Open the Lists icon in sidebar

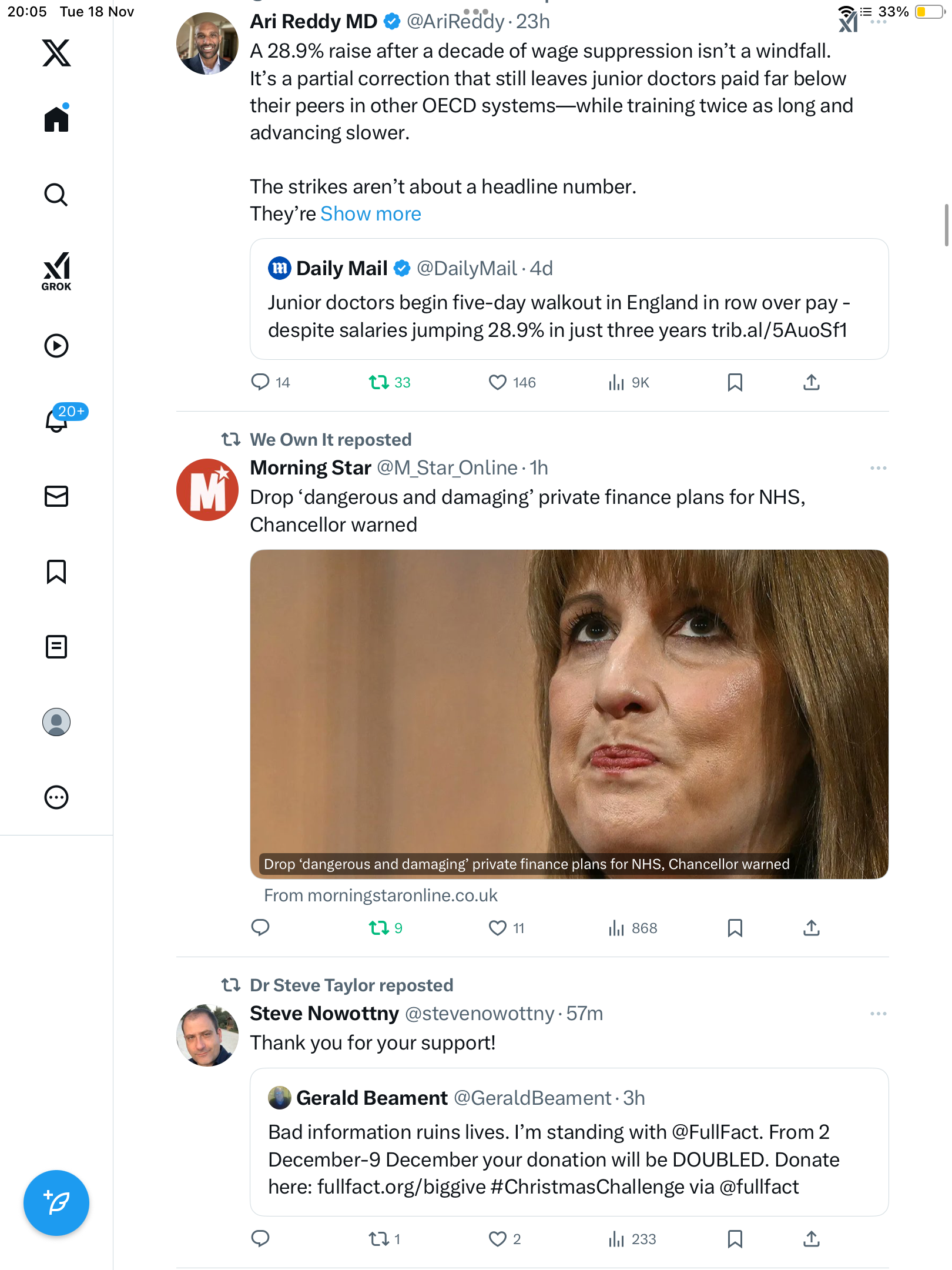[56, 647]
